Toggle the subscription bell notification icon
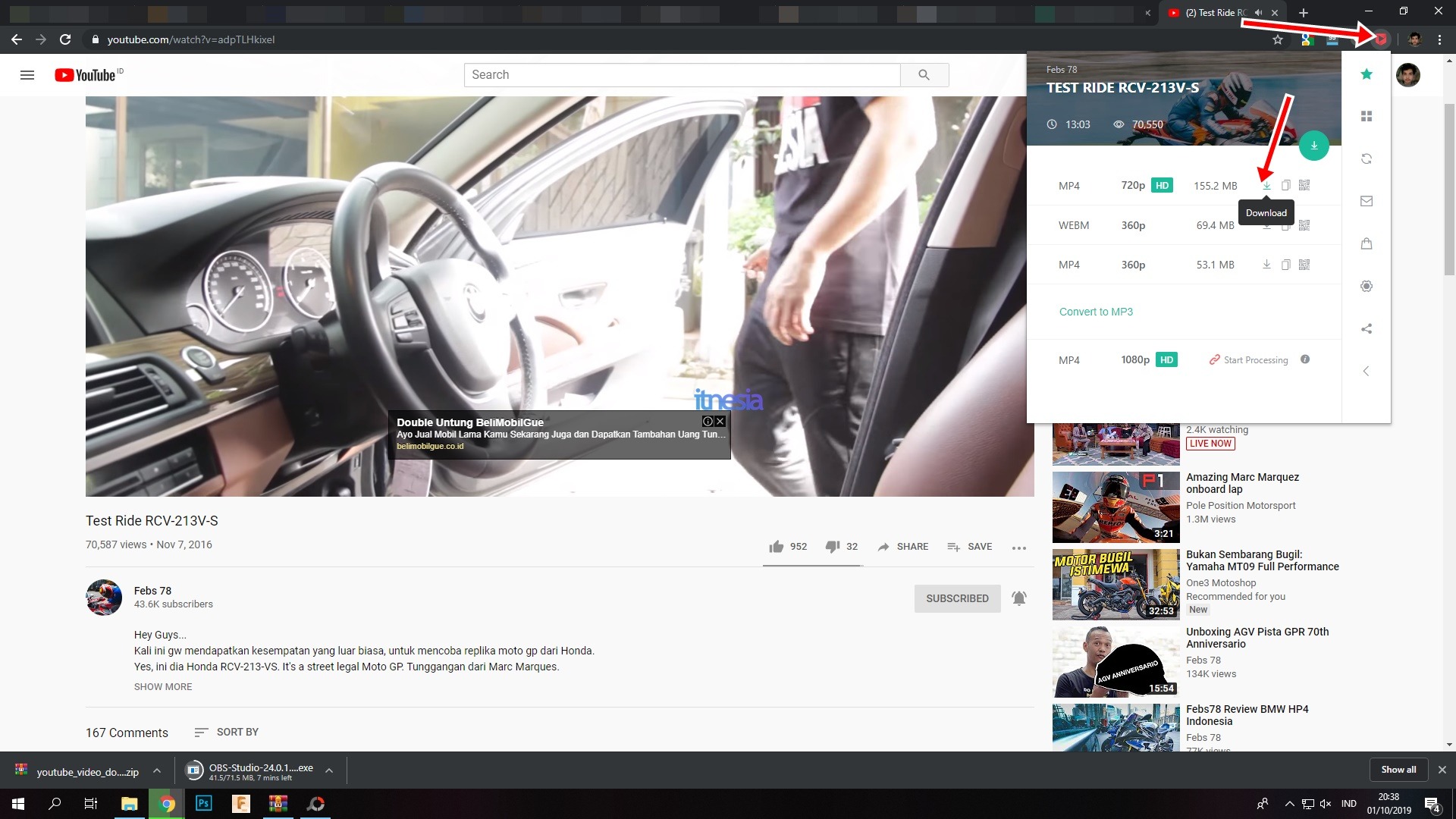 coord(1019,598)
